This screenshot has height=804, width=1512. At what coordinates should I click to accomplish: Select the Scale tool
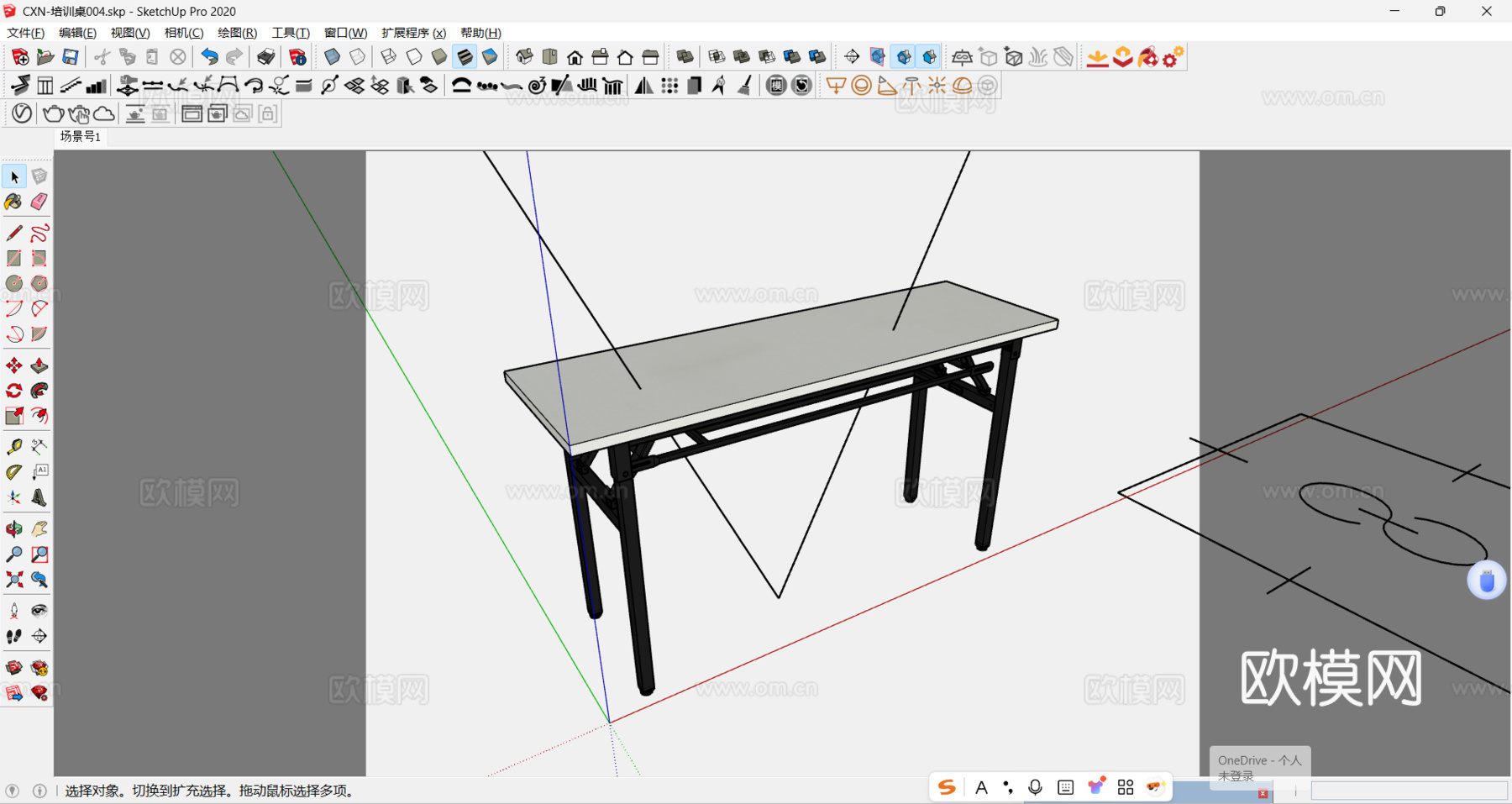coord(14,416)
